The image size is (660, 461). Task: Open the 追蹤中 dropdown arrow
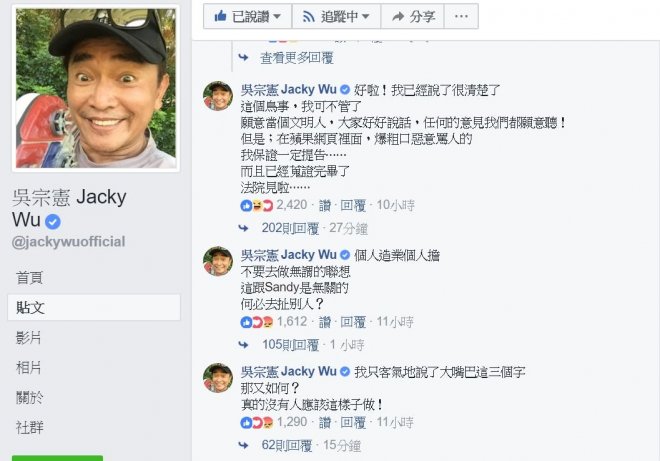pyautogui.click(x=365, y=16)
